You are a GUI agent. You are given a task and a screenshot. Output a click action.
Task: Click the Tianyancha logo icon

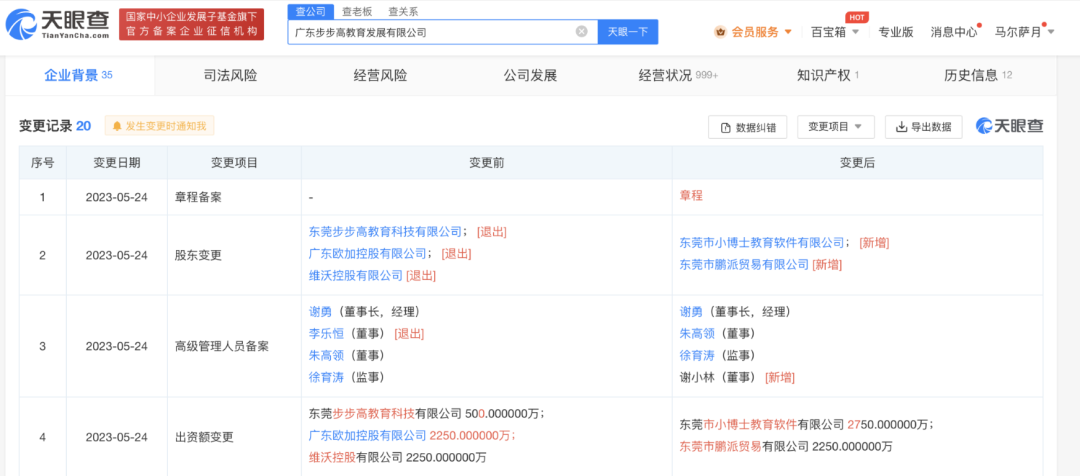[21, 25]
